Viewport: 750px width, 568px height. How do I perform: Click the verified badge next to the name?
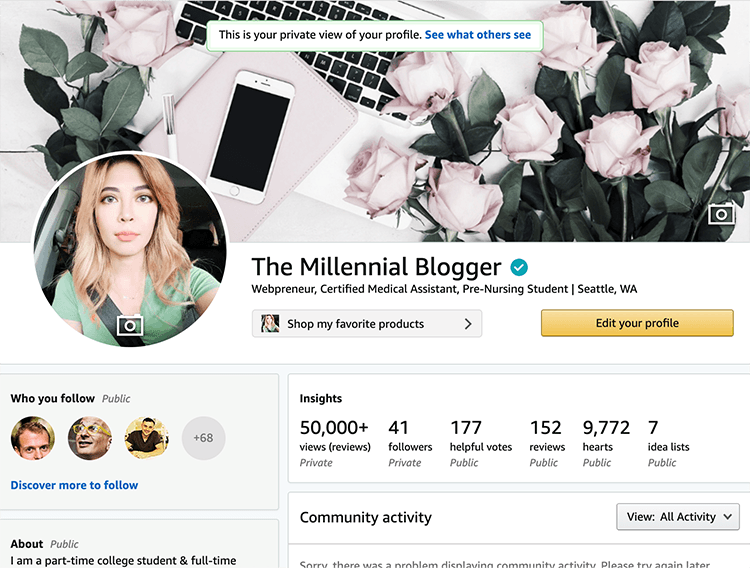[x=519, y=267]
